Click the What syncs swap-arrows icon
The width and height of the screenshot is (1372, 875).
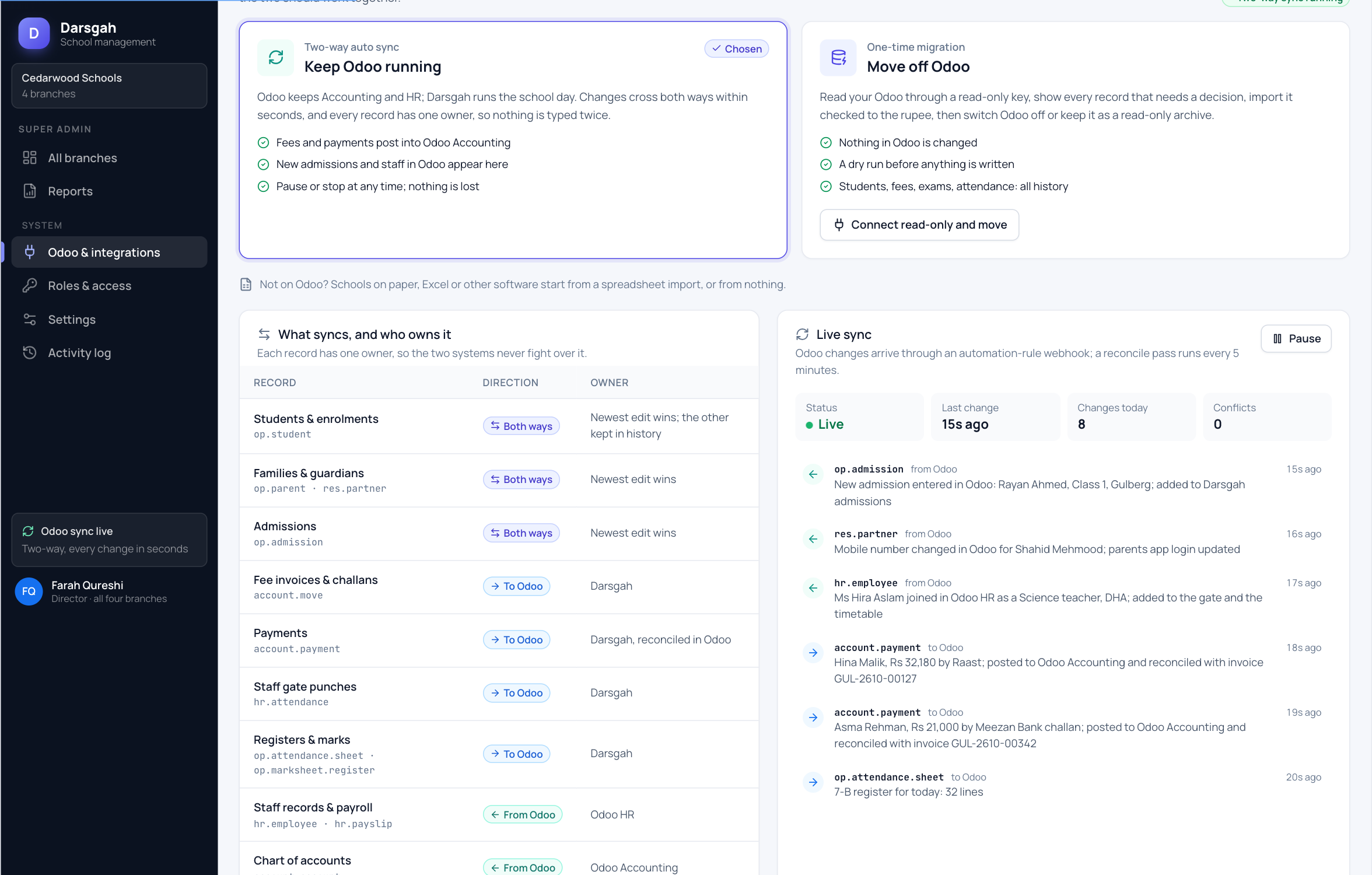pos(264,334)
